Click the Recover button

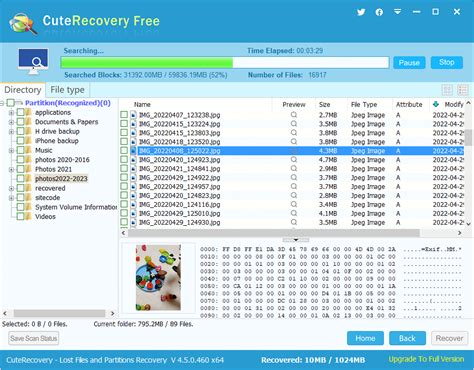450,338
